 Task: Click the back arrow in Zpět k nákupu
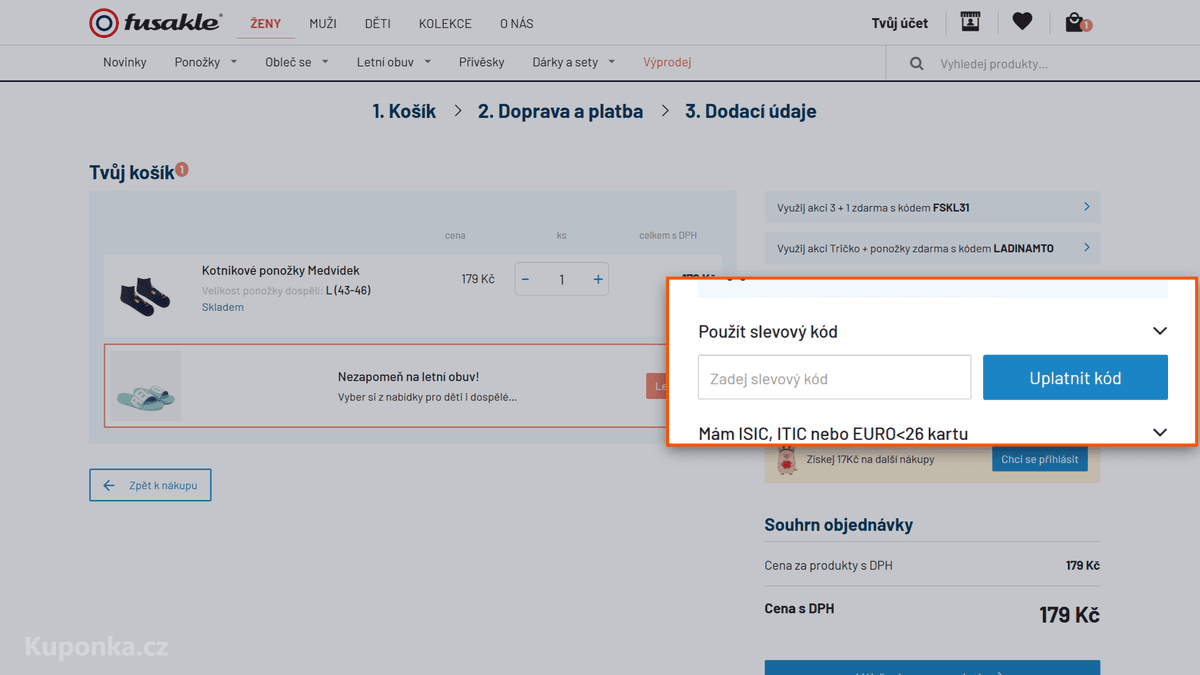coord(110,486)
